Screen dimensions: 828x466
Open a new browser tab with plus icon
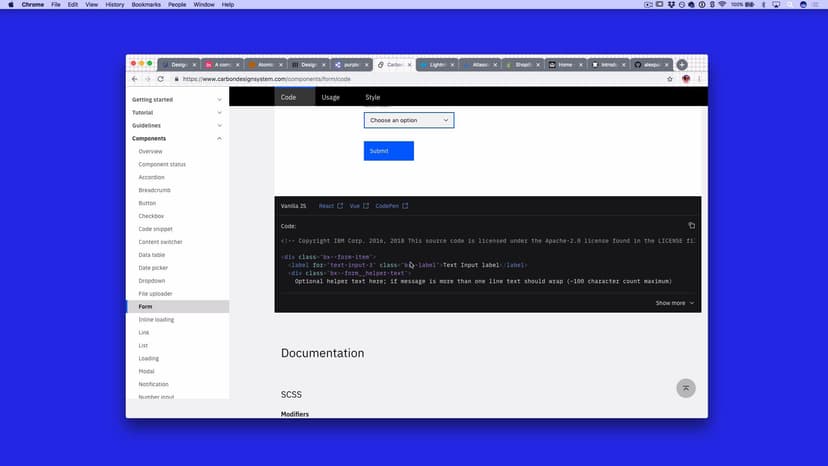(x=682, y=64)
